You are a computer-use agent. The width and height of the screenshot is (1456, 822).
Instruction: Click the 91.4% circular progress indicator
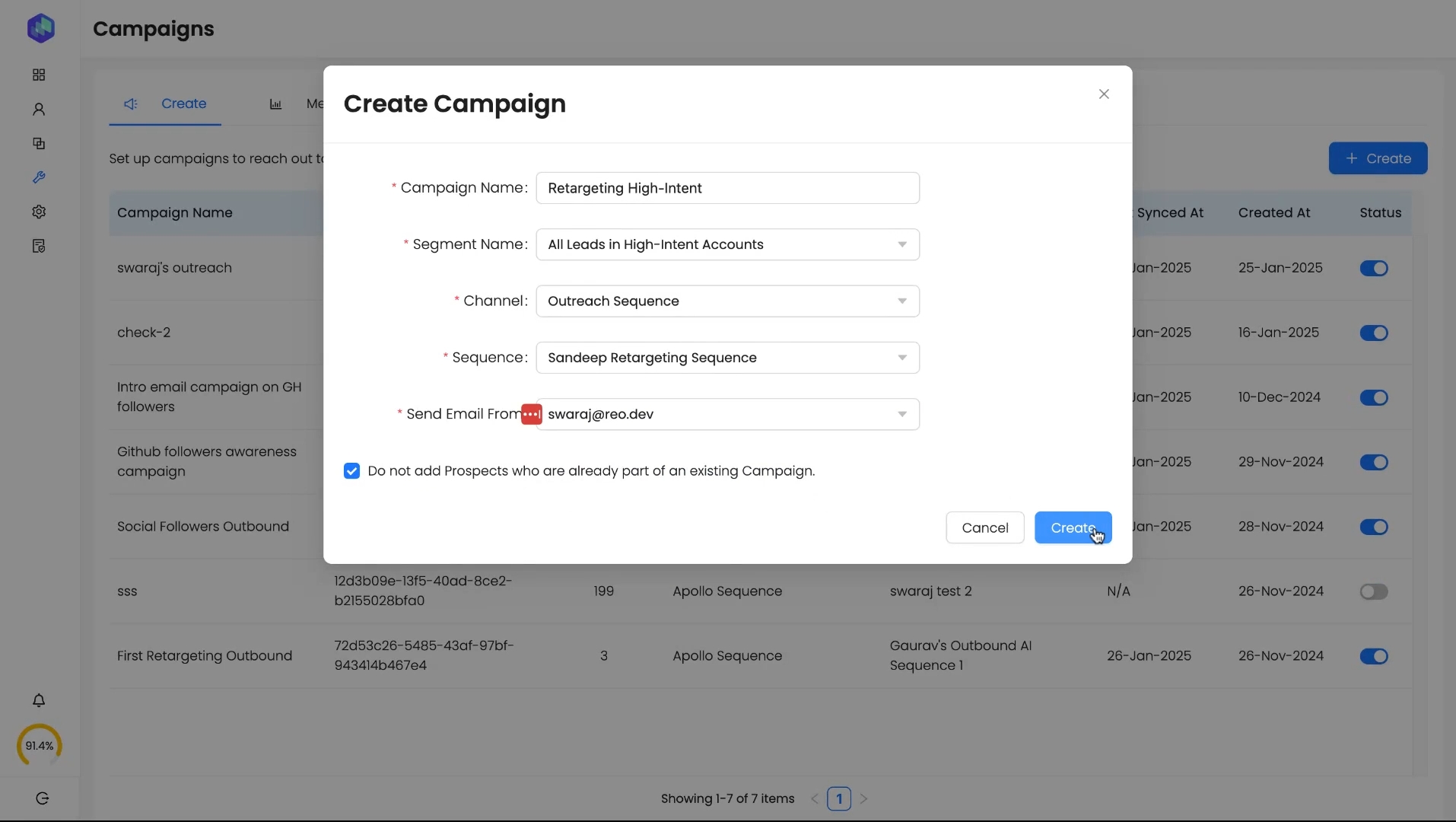(x=40, y=746)
